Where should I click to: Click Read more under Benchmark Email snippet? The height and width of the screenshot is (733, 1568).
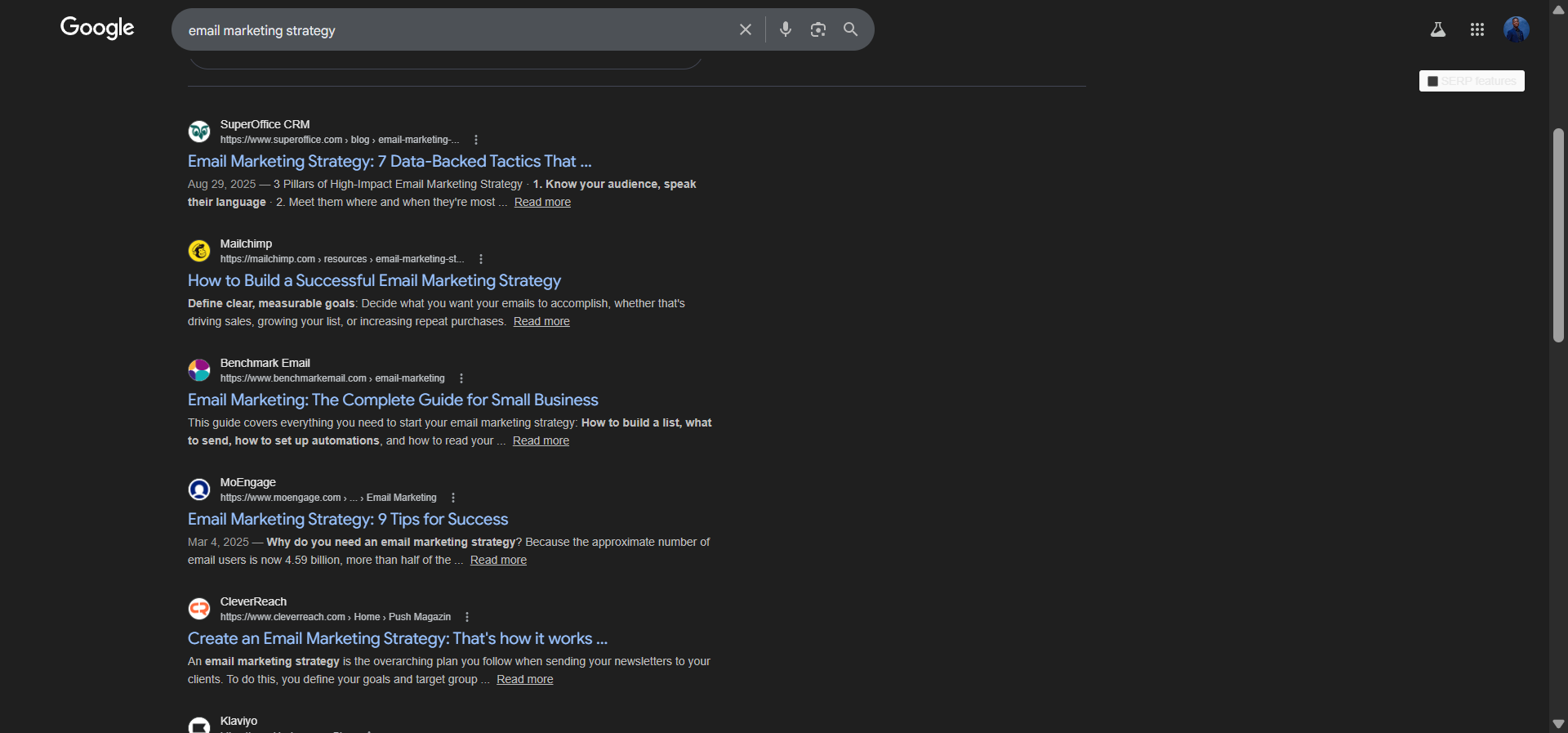pyautogui.click(x=541, y=440)
